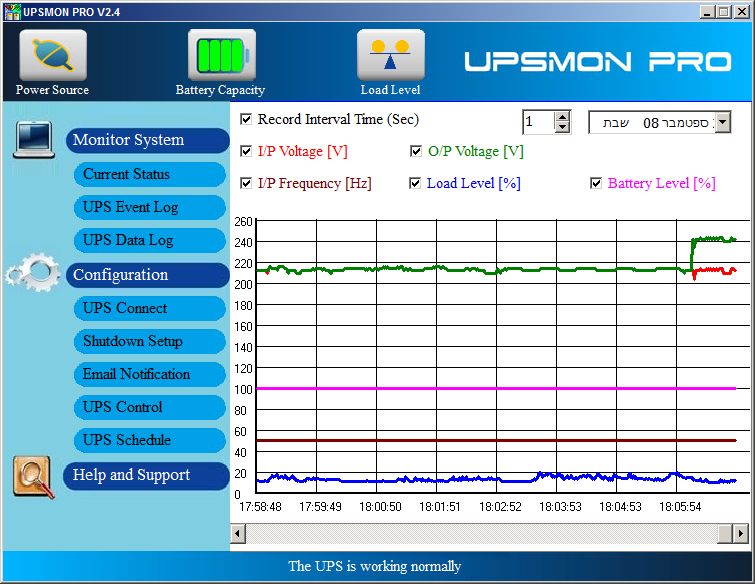Click chart scrollbar left arrow

point(237,533)
